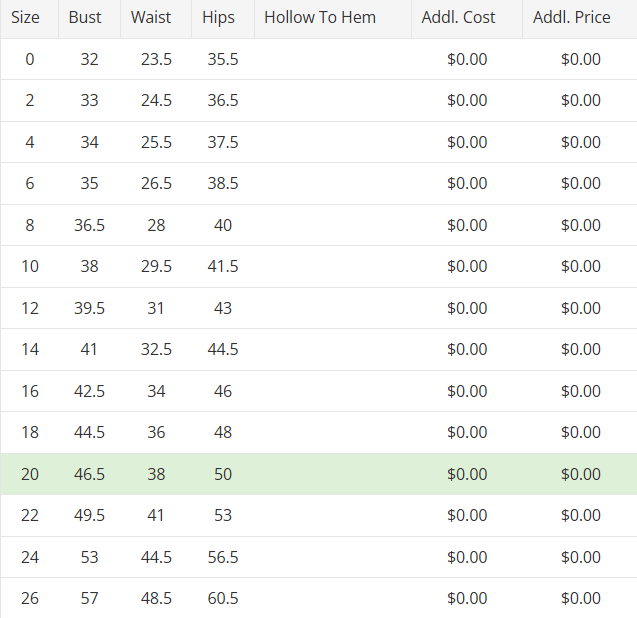The width and height of the screenshot is (637, 618).
Task: Click the Hollow To Hem header
Action: pyautogui.click(x=320, y=18)
